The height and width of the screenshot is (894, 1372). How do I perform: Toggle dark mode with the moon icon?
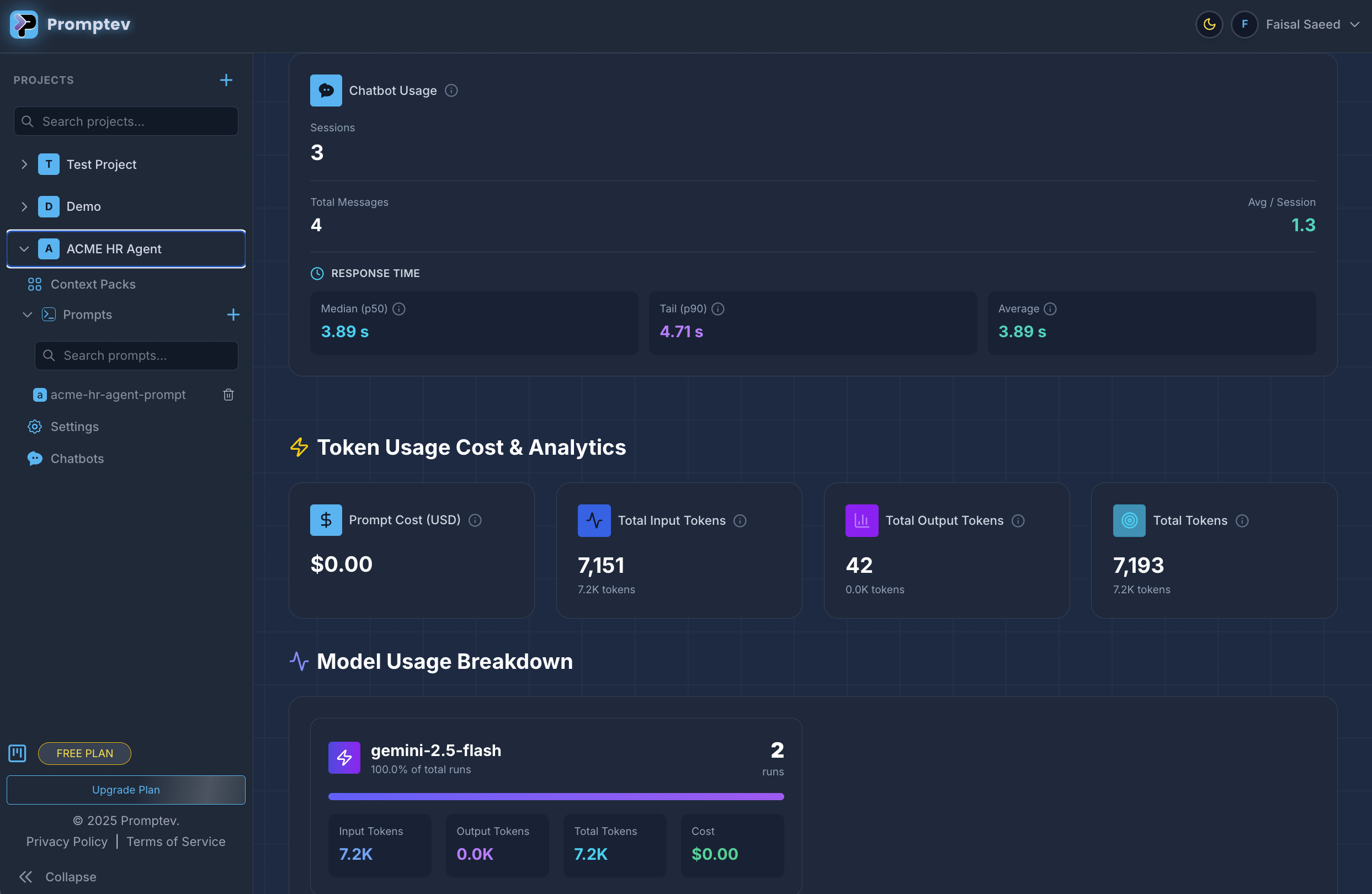tap(1209, 24)
